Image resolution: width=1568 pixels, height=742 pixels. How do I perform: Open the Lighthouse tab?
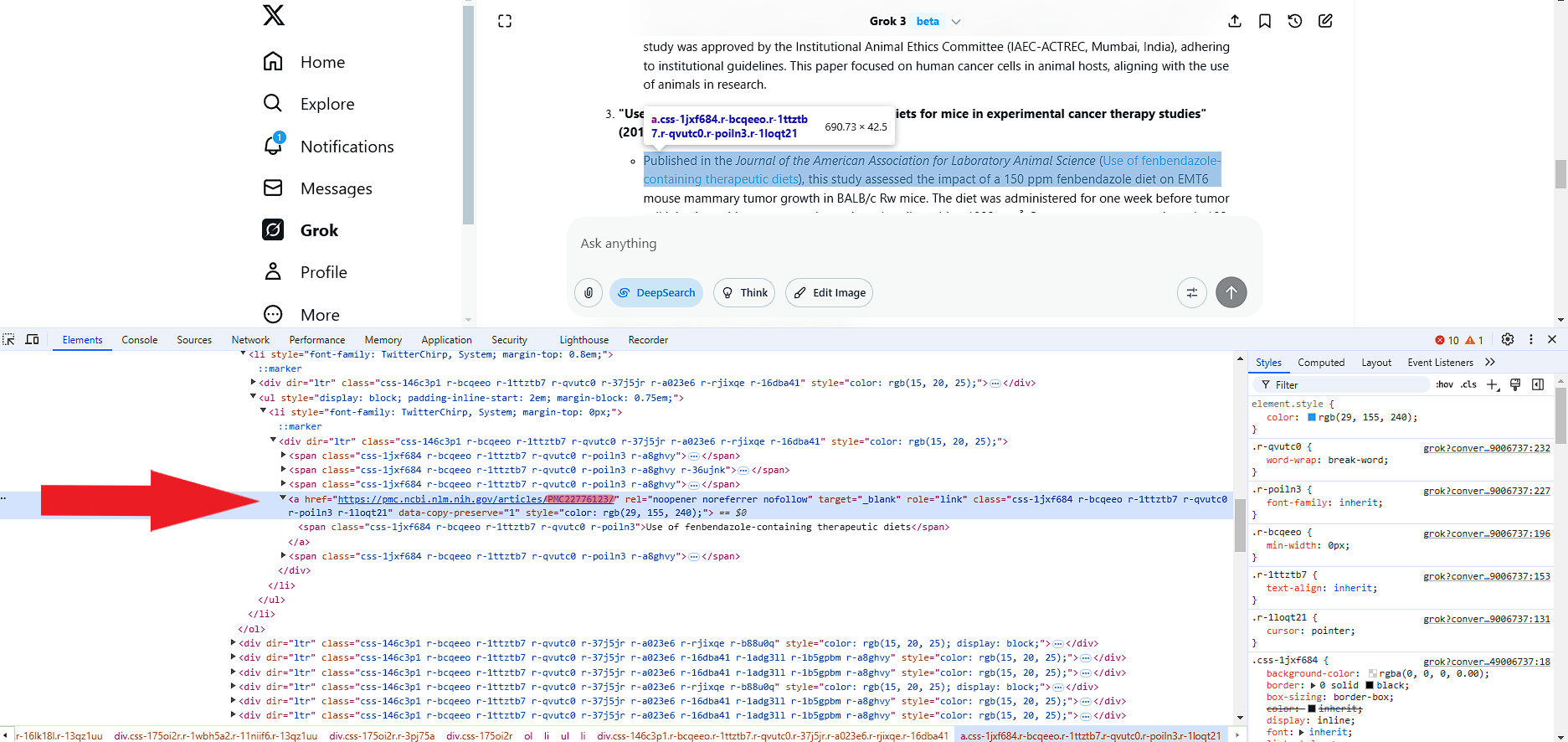(x=584, y=340)
